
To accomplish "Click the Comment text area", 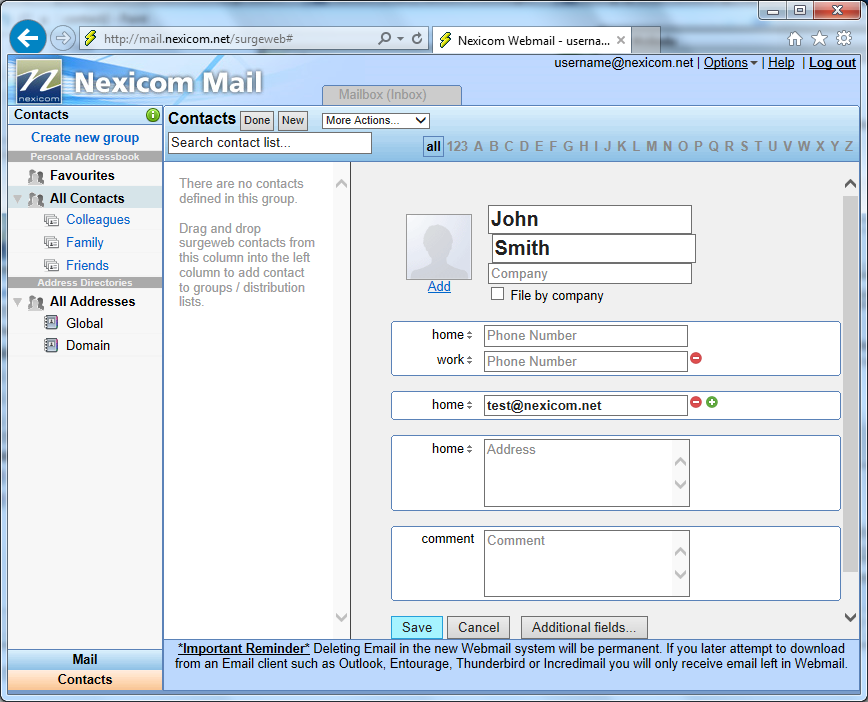I will tap(587, 564).
